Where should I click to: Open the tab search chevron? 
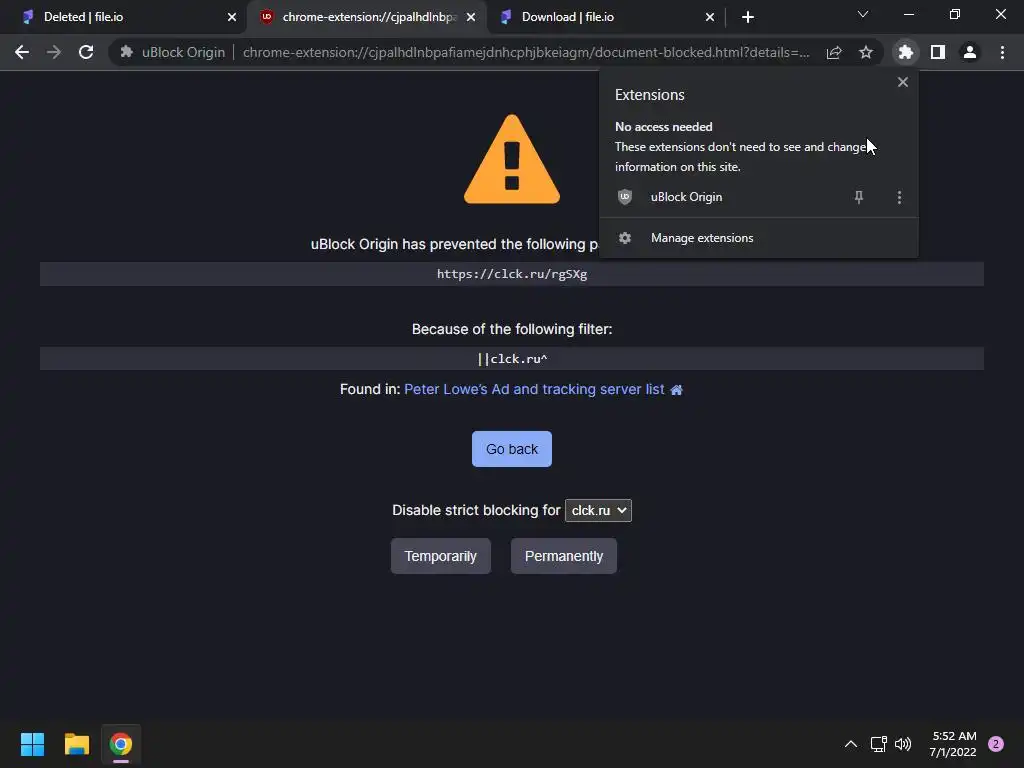pyautogui.click(x=863, y=14)
